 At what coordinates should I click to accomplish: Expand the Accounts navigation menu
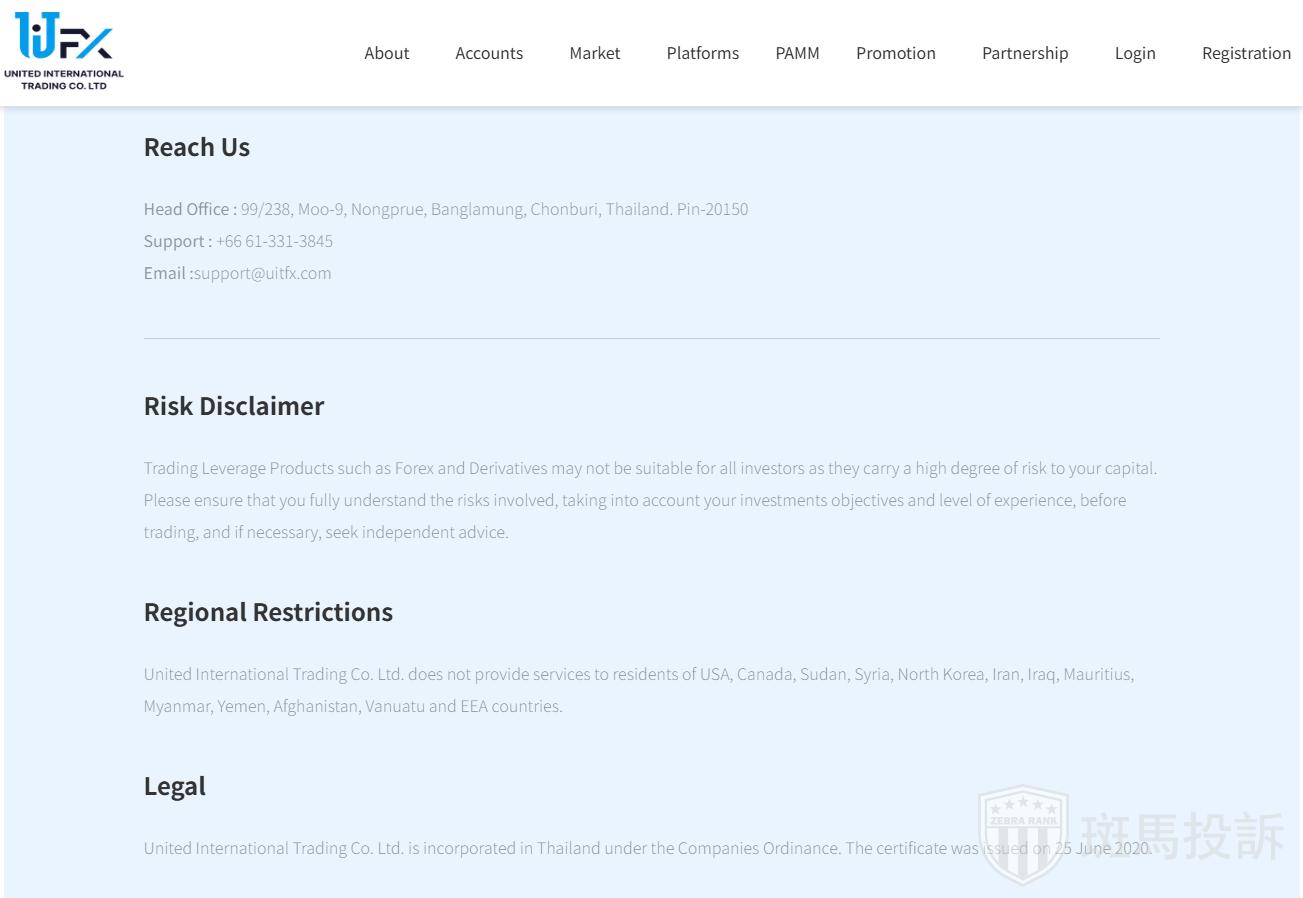489,53
